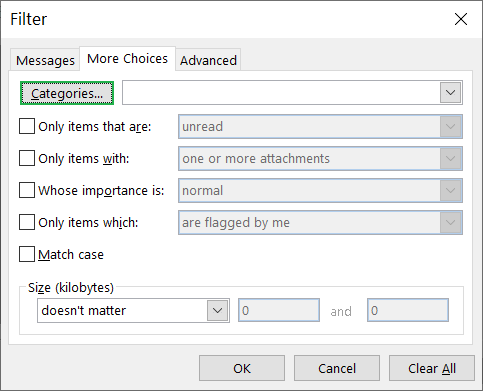
Task: Click the categories text box
Action: click(281, 93)
